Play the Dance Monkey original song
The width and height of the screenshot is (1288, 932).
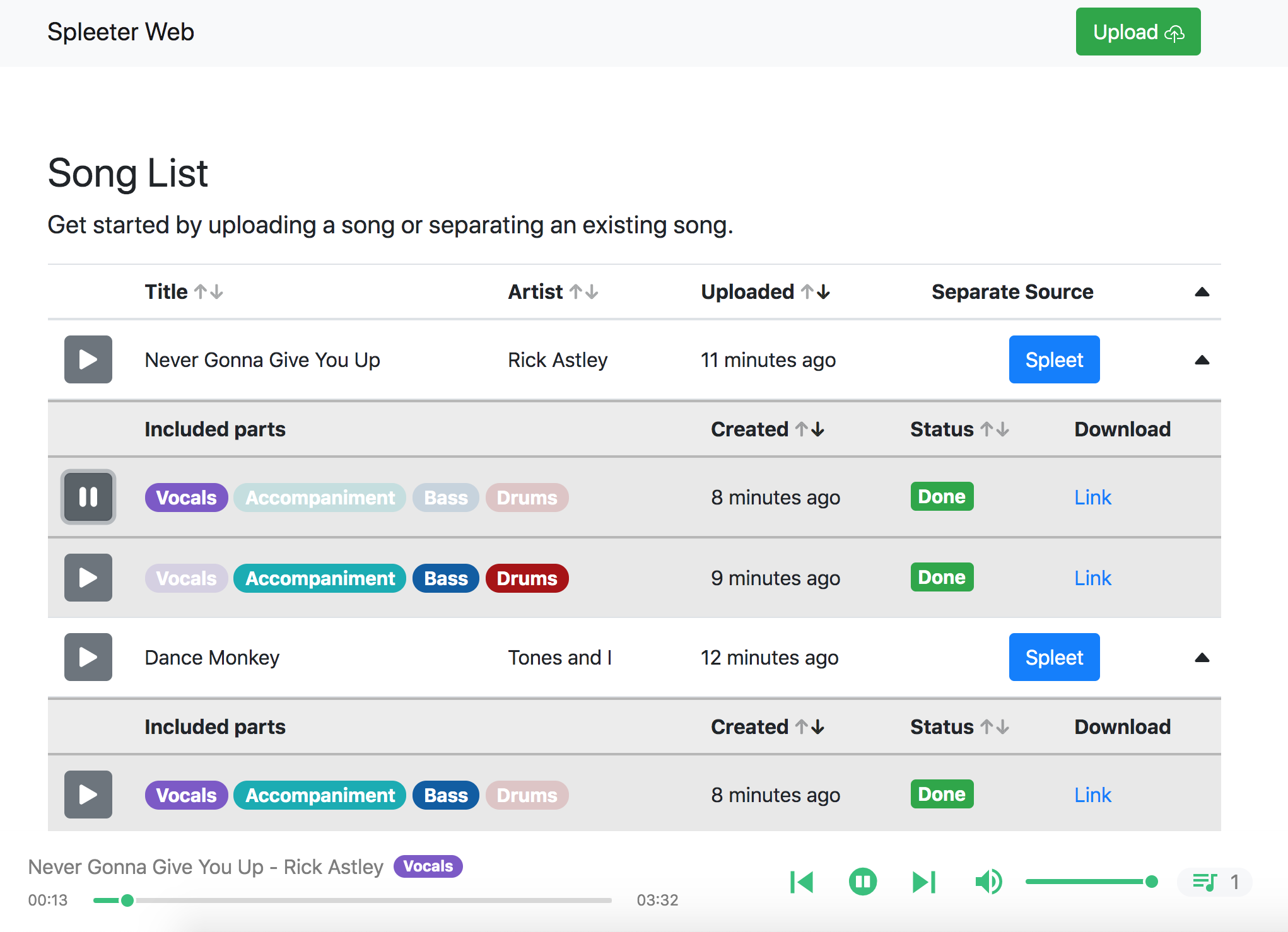point(88,657)
